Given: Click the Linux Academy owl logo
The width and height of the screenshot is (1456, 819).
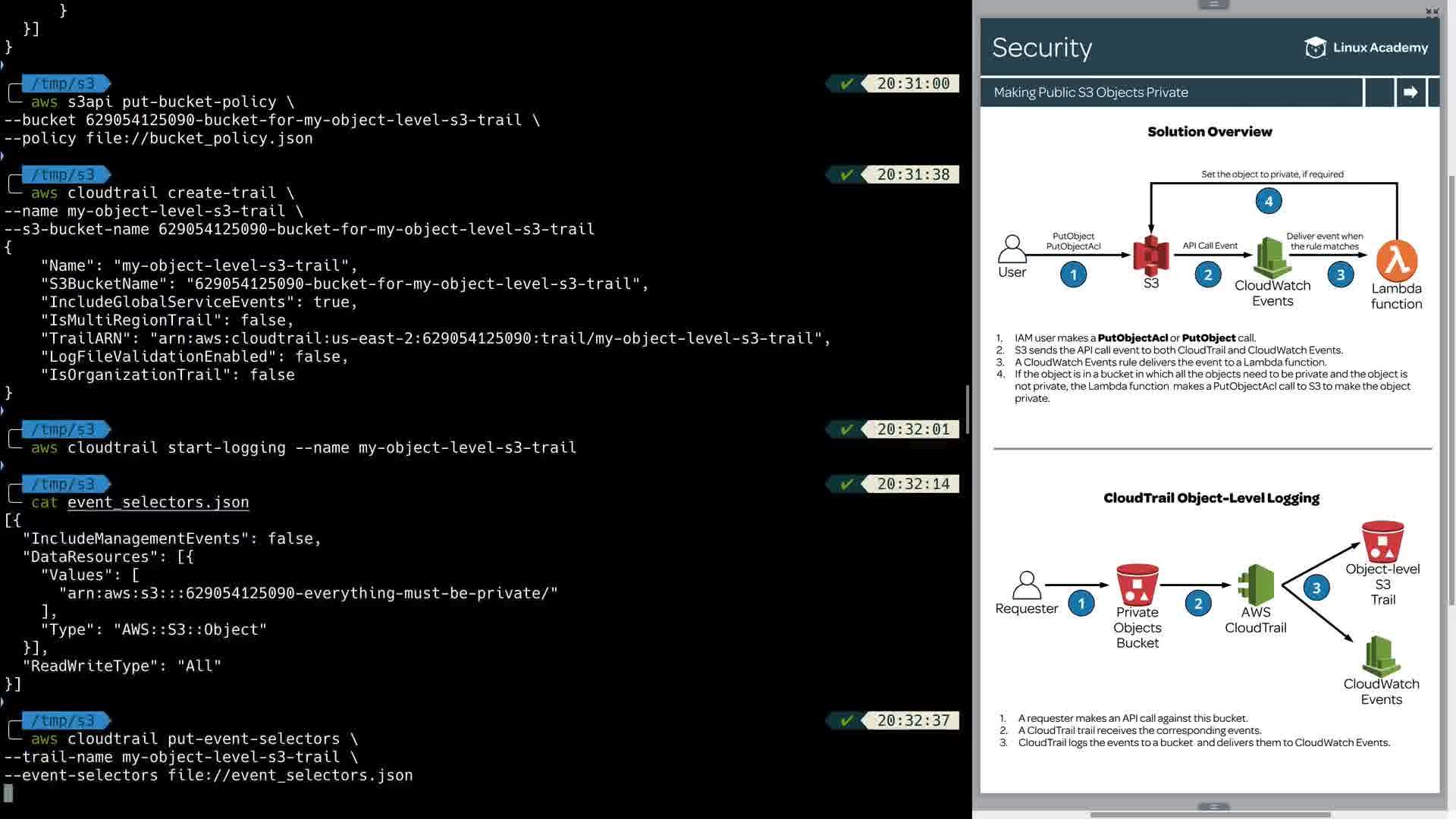Looking at the screenshot, I should coord(1315,48).
